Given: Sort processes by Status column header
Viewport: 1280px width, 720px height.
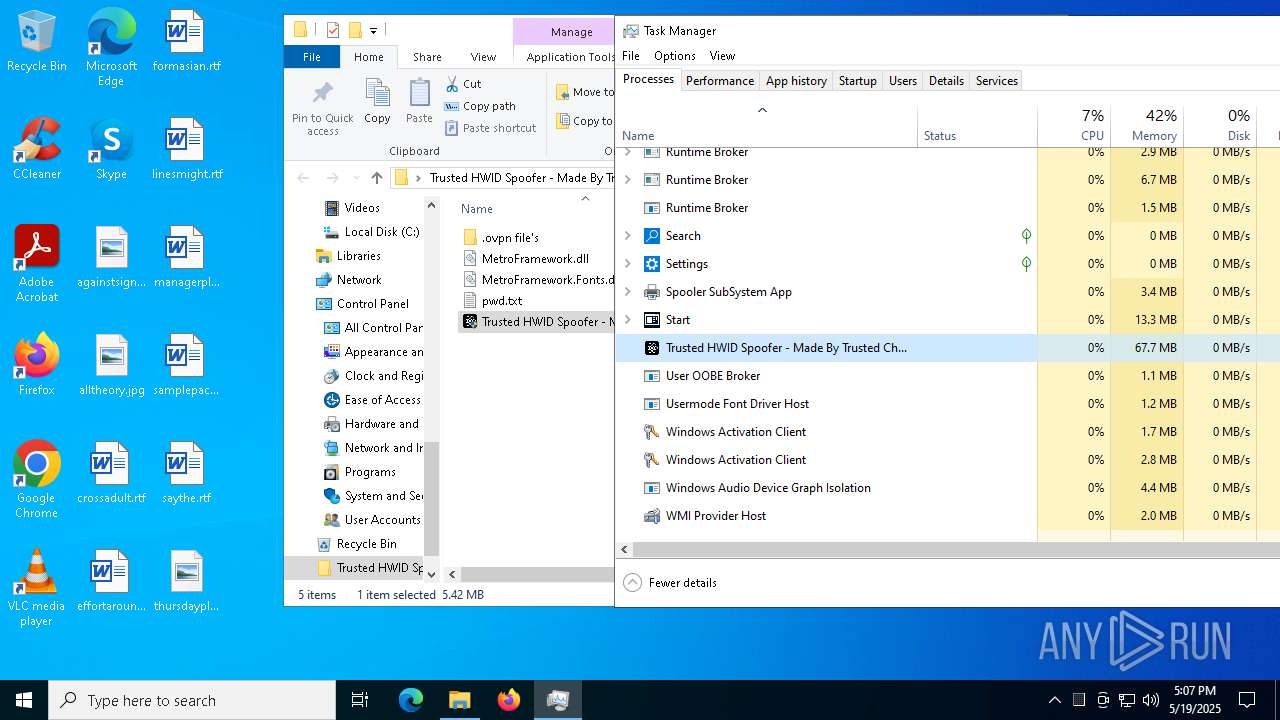Looking at the screenshot, I should (x=977, y=125).
